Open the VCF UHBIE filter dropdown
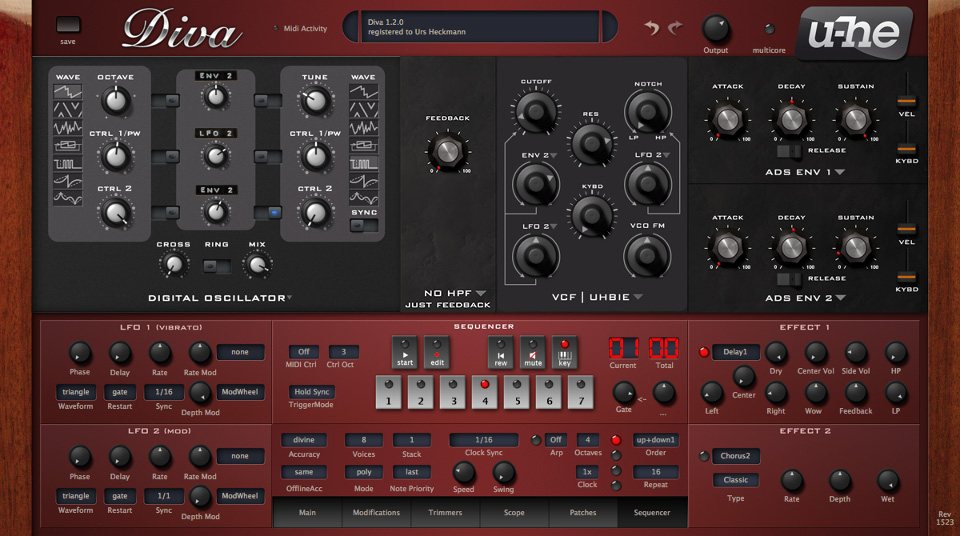This screenshot has height=536, width=960. [x=597, y=297]
